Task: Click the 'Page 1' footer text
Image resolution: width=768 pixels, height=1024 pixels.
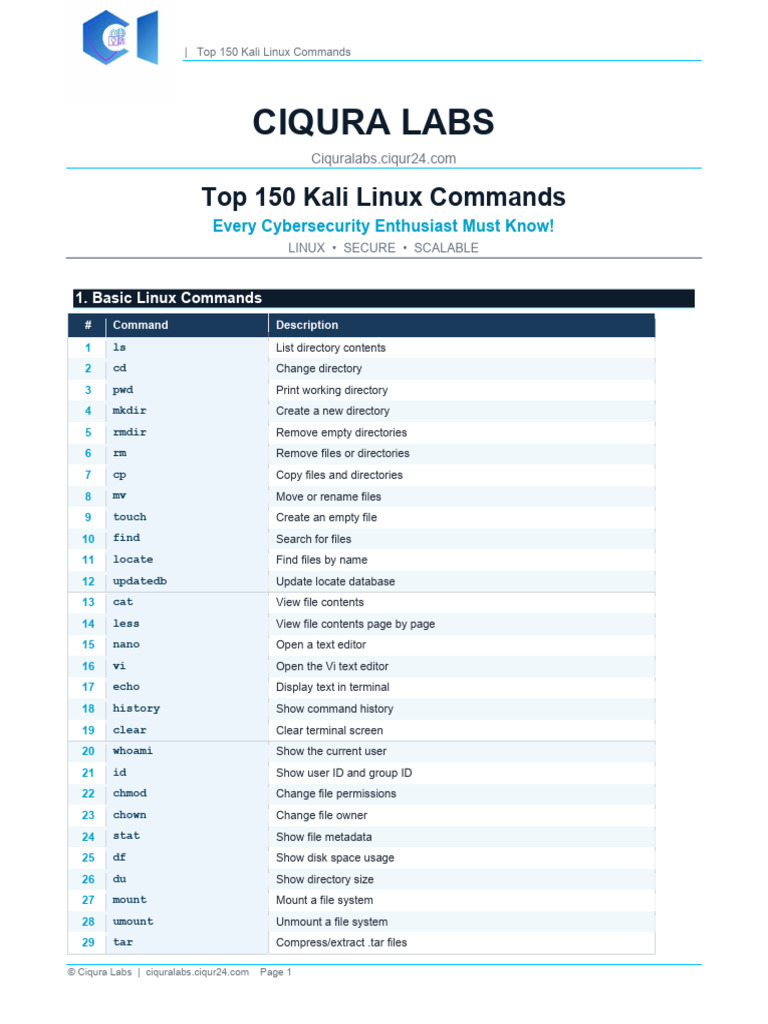Action: tap(276, 972)
